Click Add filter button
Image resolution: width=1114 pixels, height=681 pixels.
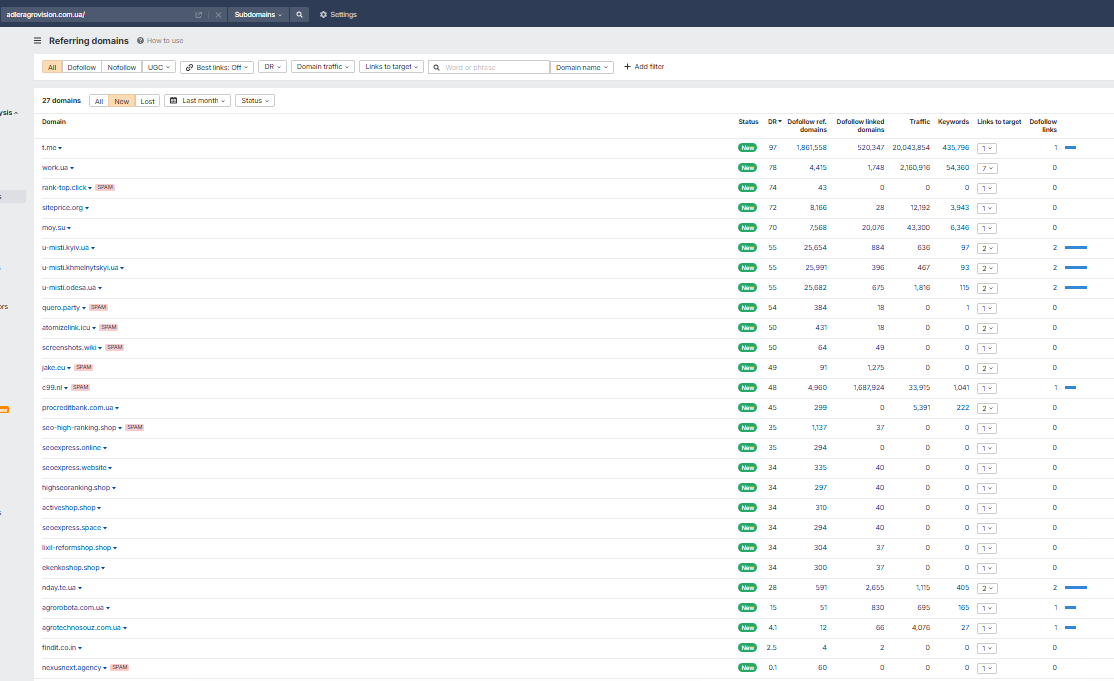644,67
